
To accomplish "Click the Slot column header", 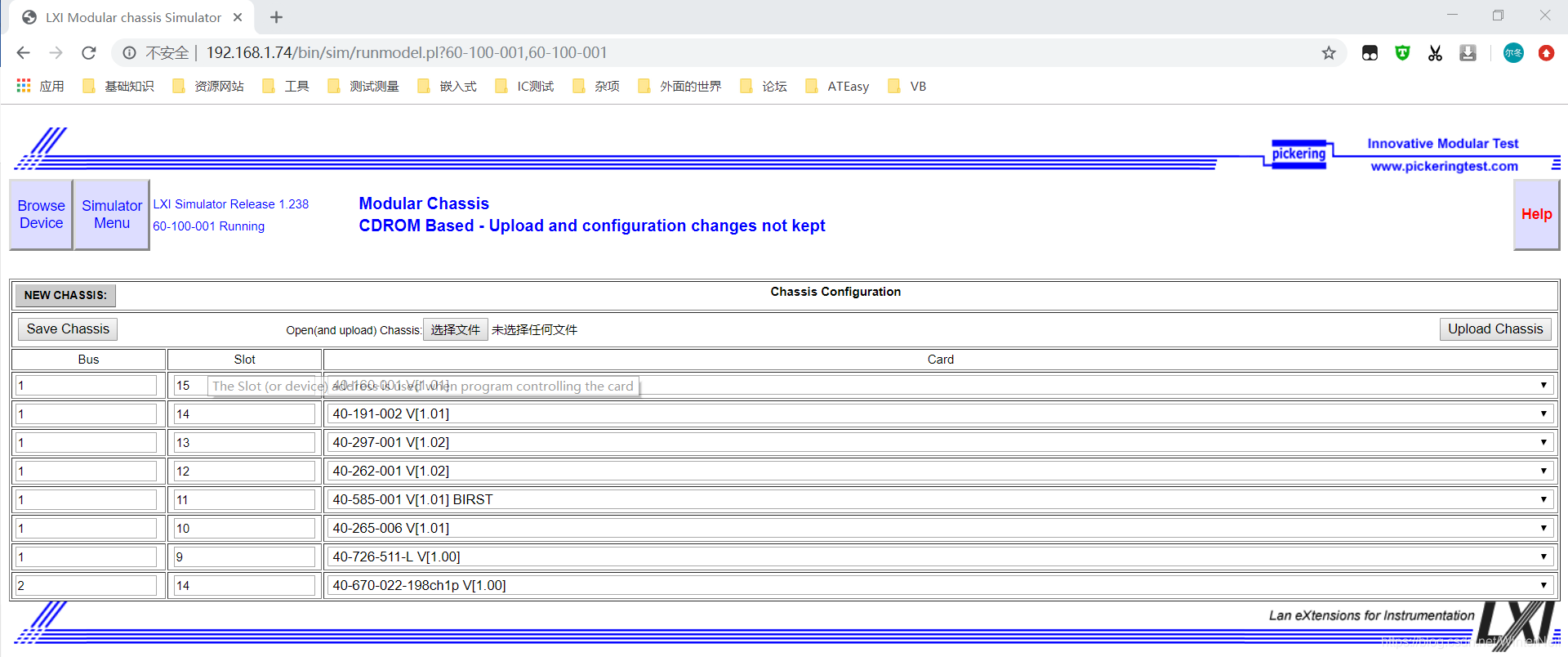I will click(x=244, y=360).
